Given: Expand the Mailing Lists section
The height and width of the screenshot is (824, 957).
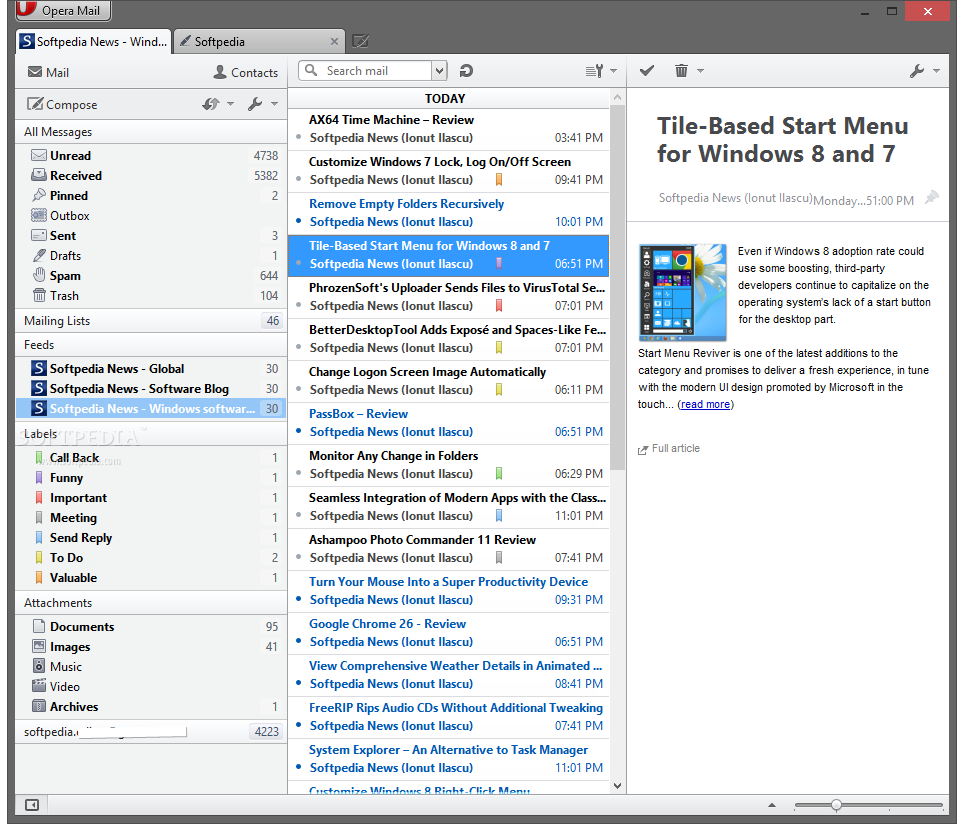Looking at the screenshot, I should point(151,320).
